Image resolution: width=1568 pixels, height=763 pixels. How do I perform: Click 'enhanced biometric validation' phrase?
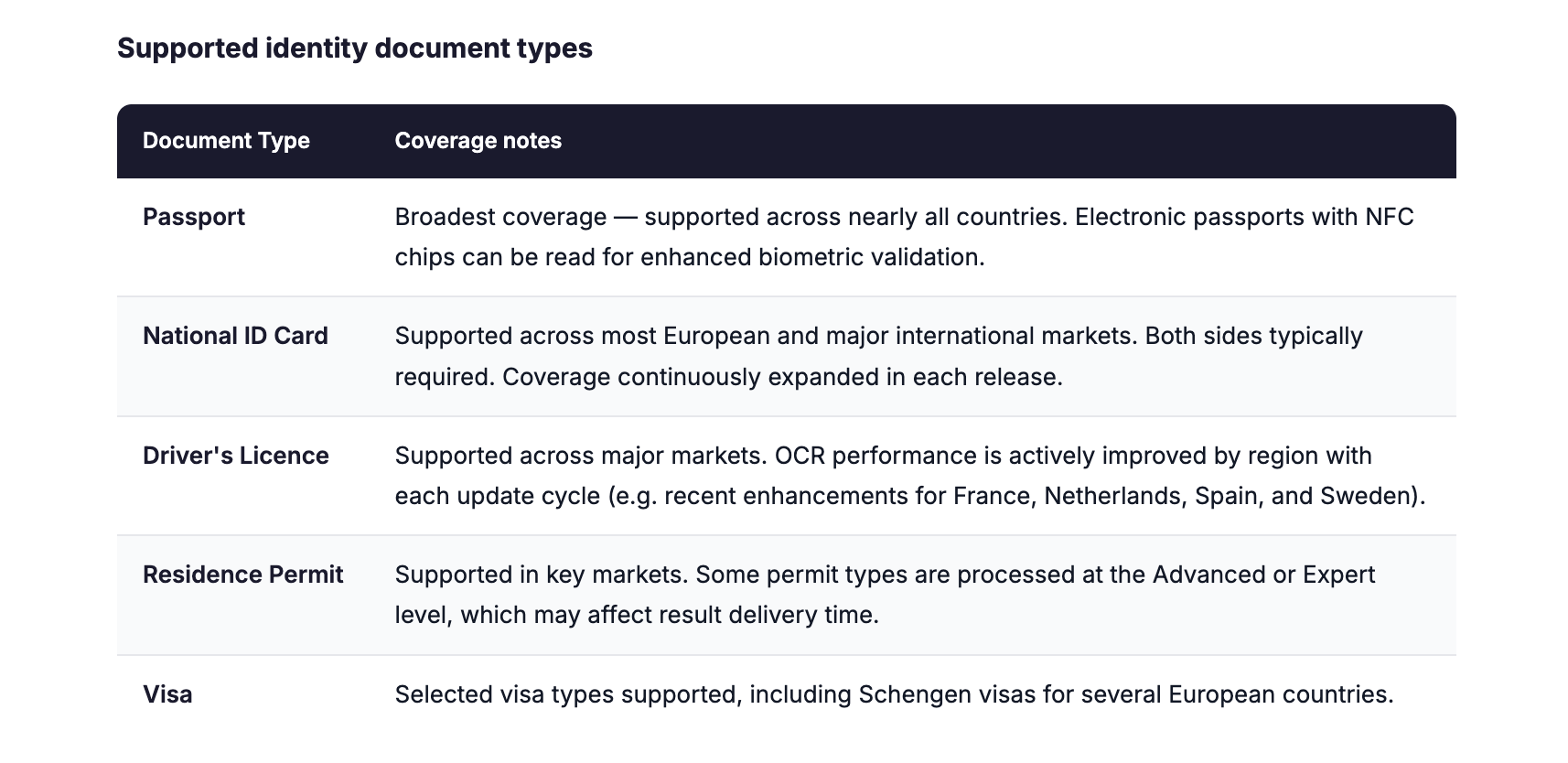coord(811,257)
